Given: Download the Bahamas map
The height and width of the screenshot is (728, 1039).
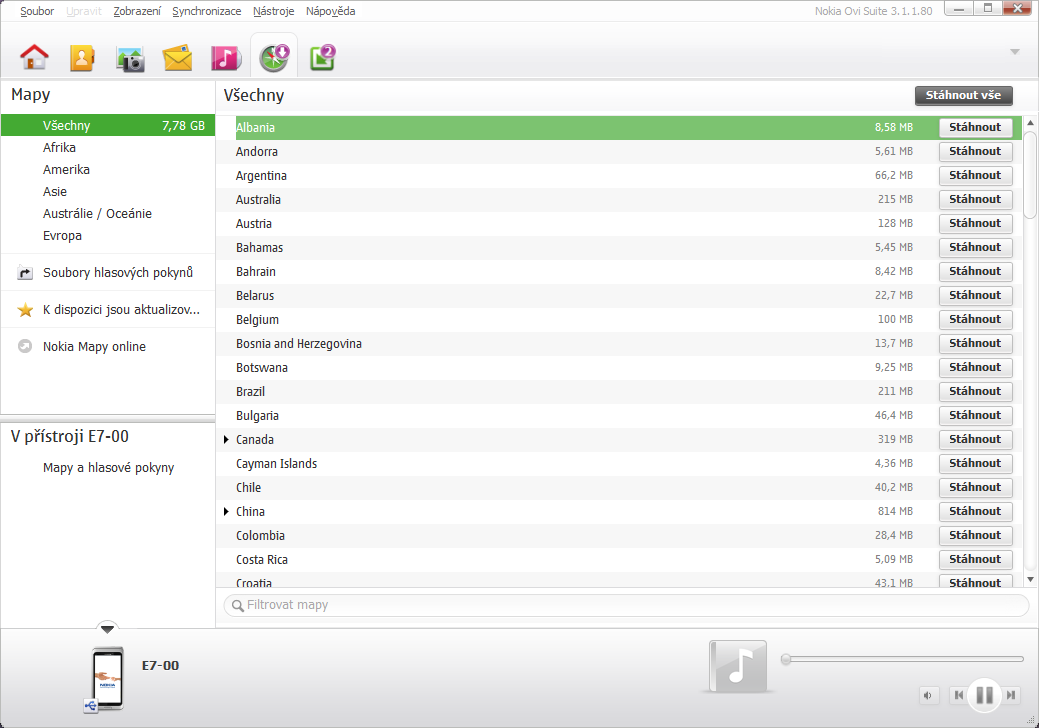Looking at the screenshot, I should pos(975,247).
